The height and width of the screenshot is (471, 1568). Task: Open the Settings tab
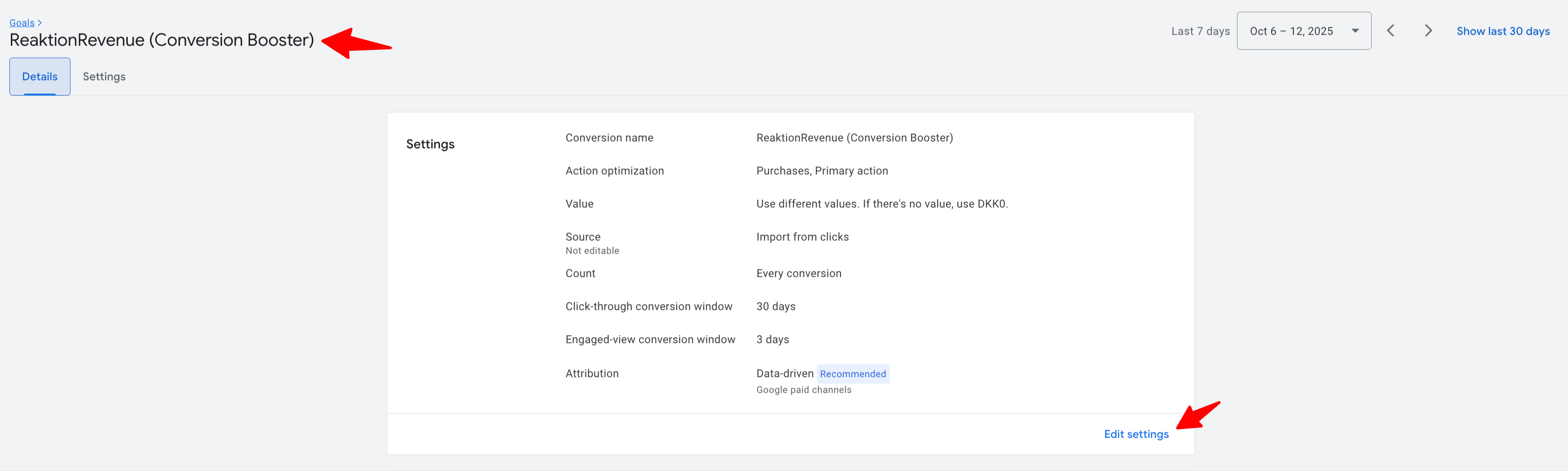[x=104, y=76]
